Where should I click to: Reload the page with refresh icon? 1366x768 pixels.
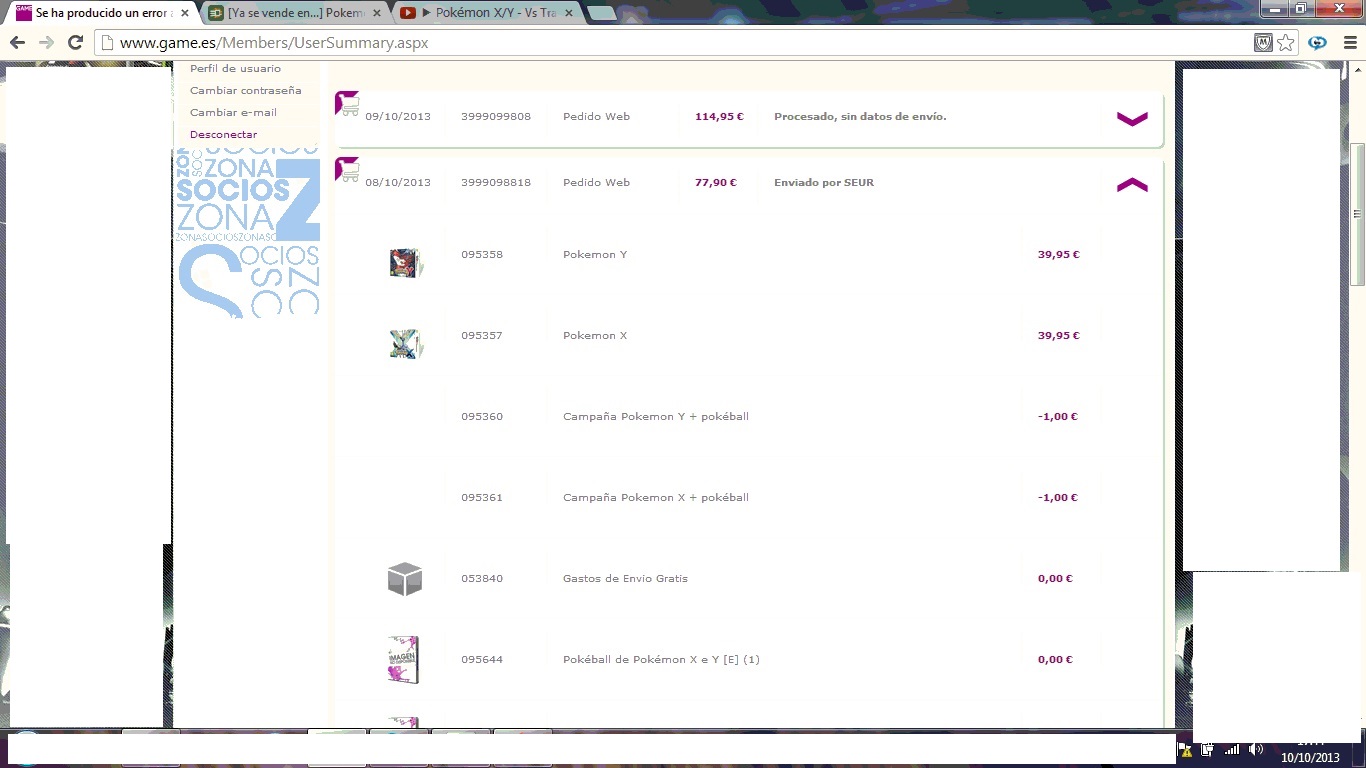coord(75,43)
